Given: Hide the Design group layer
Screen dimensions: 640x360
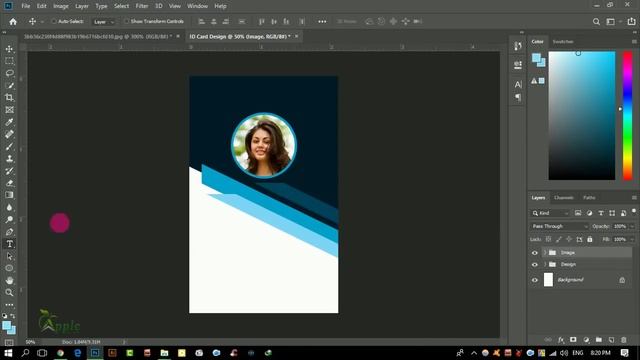Looking at the screenshot, I should point(535,264).
